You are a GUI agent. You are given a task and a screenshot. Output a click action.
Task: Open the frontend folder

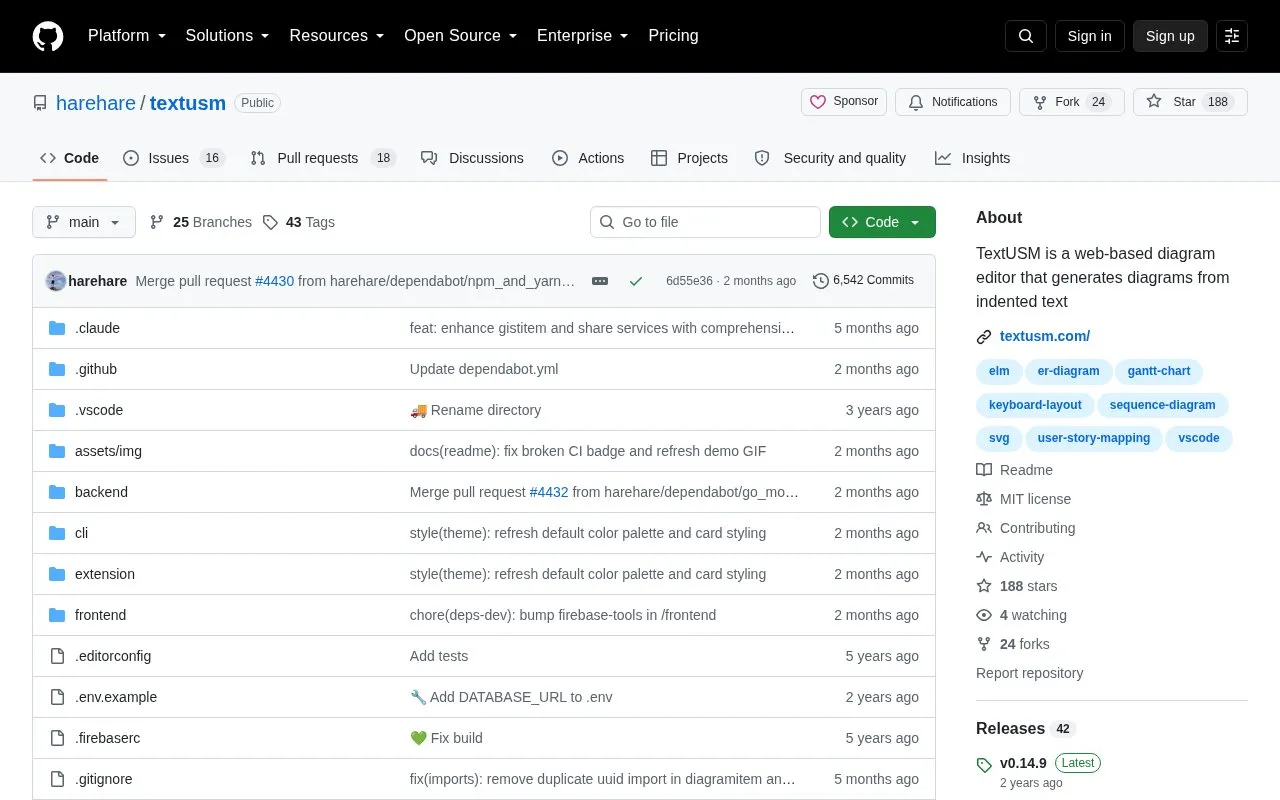[100, 615]
